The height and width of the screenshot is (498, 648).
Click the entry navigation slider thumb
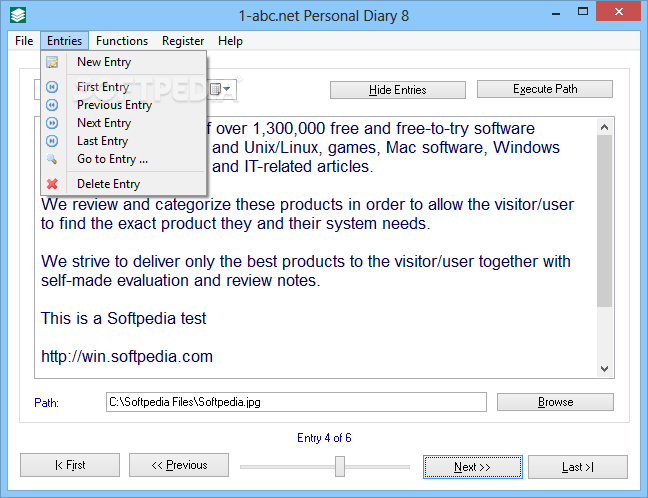pyautogui.click(x=340, y=466)
